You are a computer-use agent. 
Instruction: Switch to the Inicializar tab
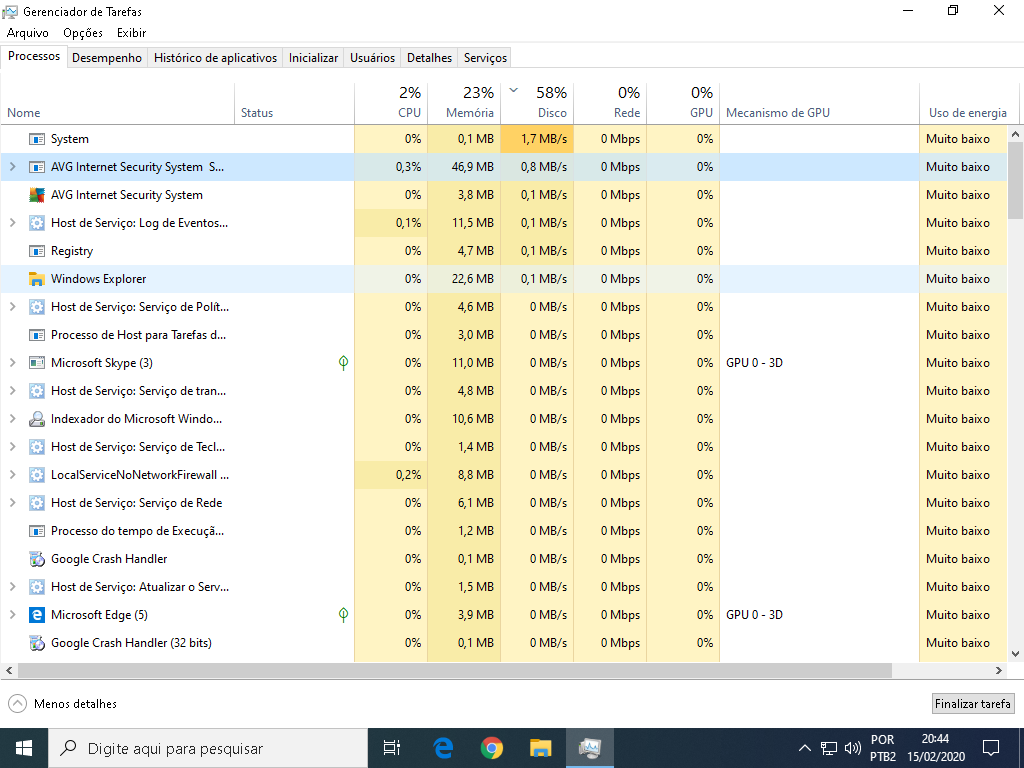click(x=313, y=57)
